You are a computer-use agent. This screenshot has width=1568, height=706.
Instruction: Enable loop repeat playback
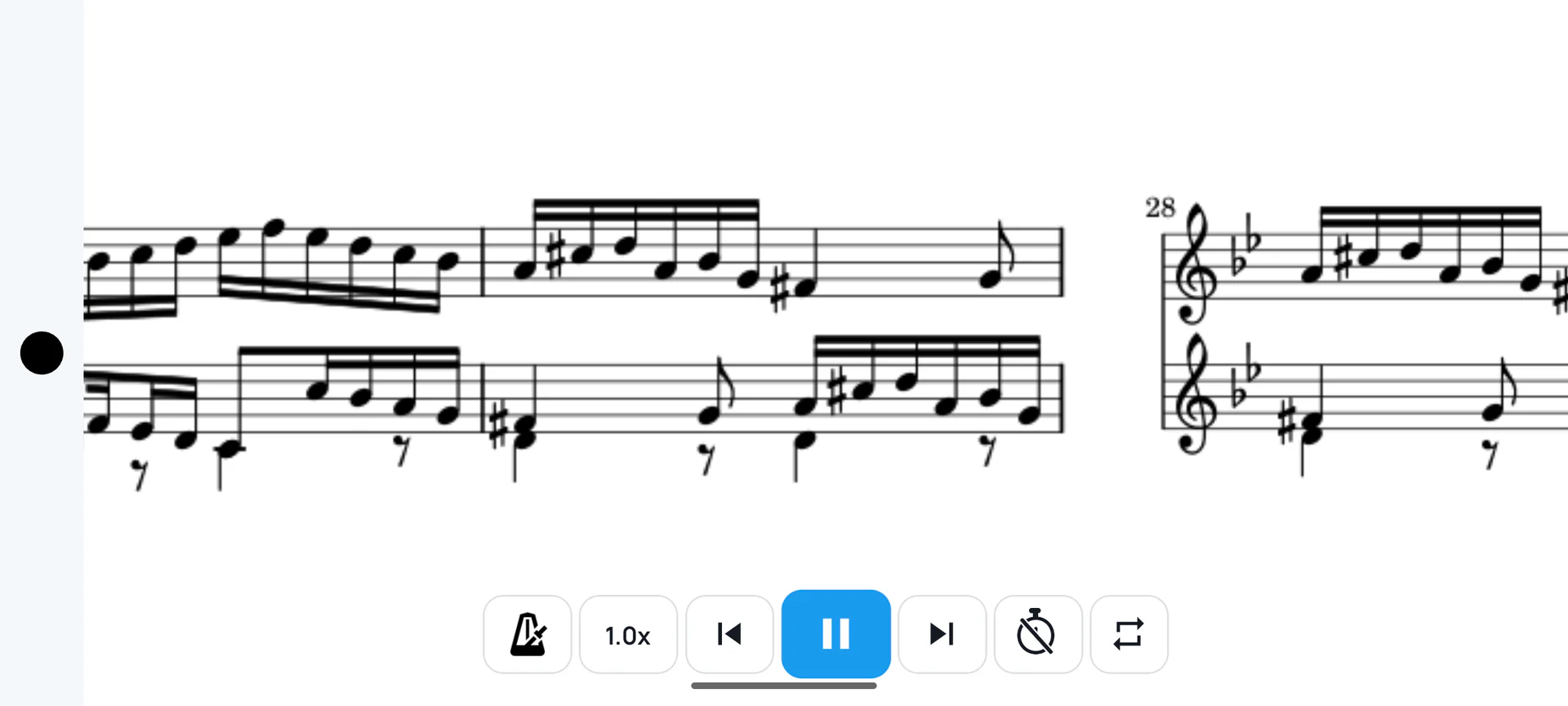[x=1129, y=634]
